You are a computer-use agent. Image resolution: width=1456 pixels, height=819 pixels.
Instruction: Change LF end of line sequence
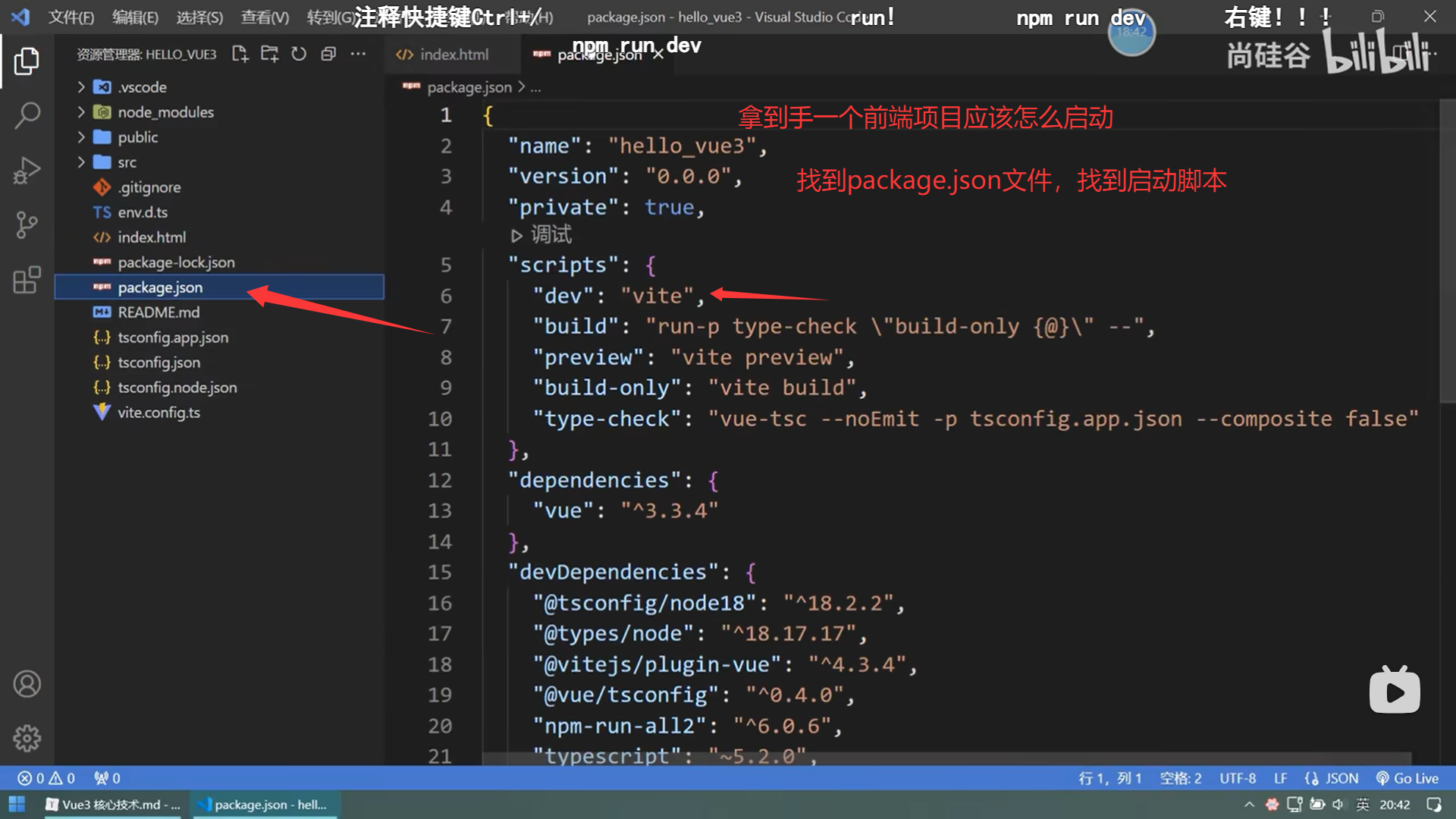tap(1280, 778)
